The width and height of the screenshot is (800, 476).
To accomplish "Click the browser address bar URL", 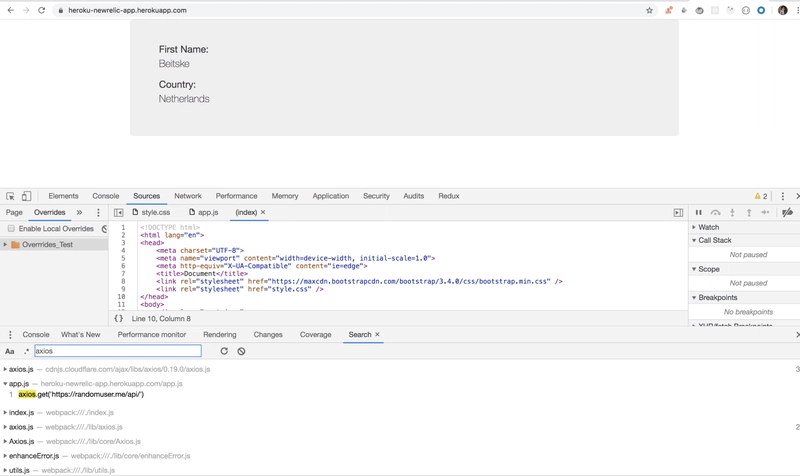I will (x=128, y=10).
